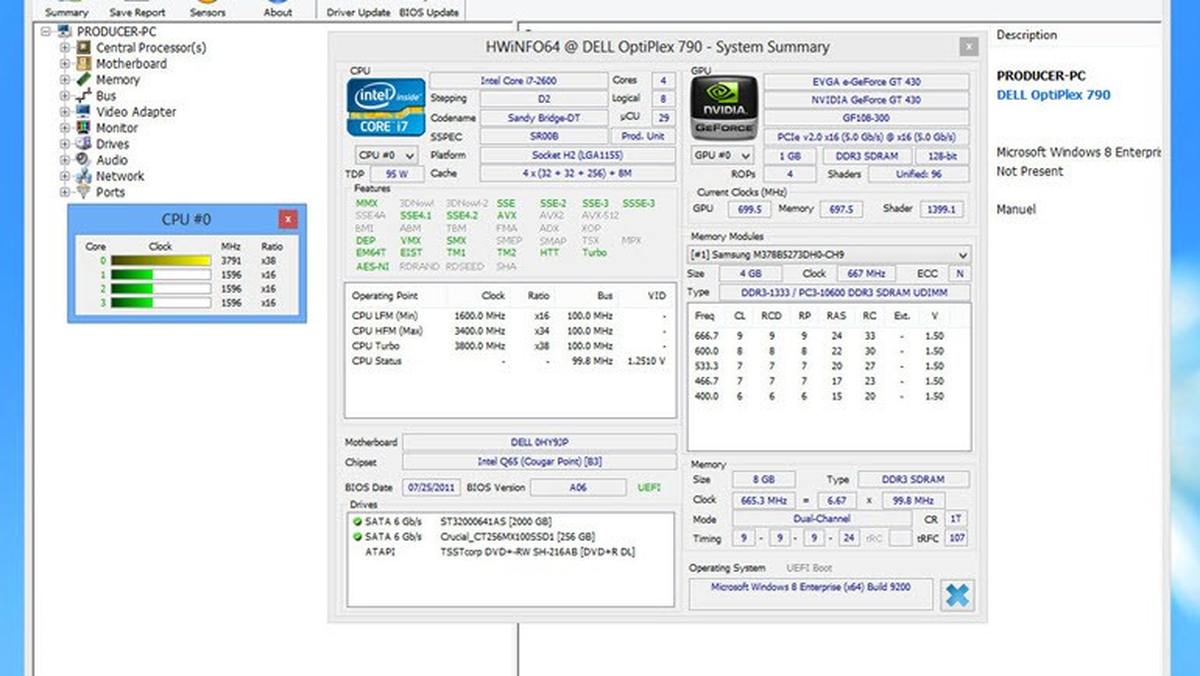The image size is (1200, 676).
Task: Expand the Central Processor(s) tree node
Action: pos(65,47)
